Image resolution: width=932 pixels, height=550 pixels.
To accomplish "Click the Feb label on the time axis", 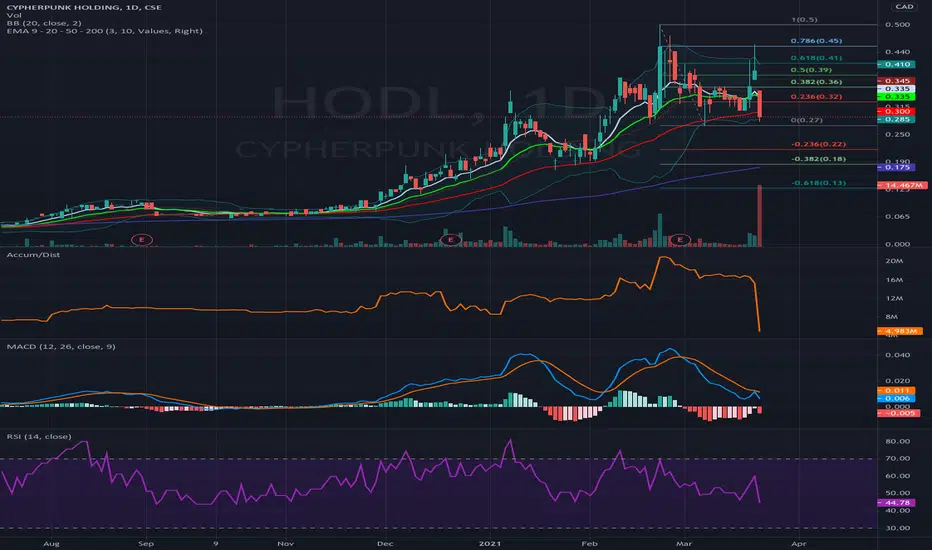I will tap(589, 543).
